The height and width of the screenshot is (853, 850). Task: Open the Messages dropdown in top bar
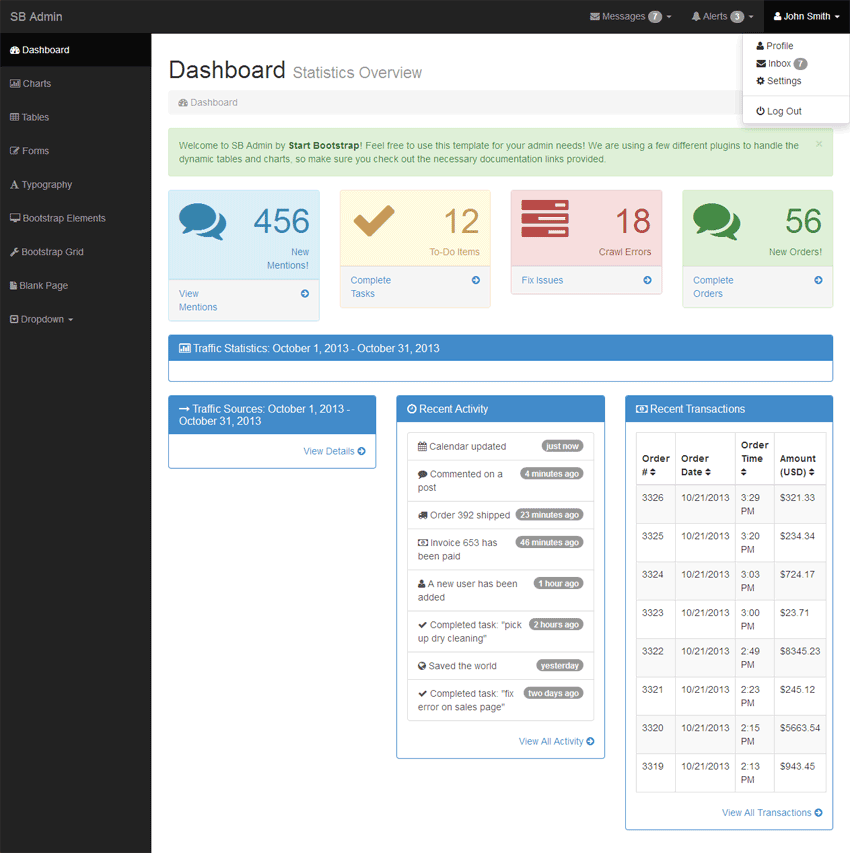coord(630,17)
